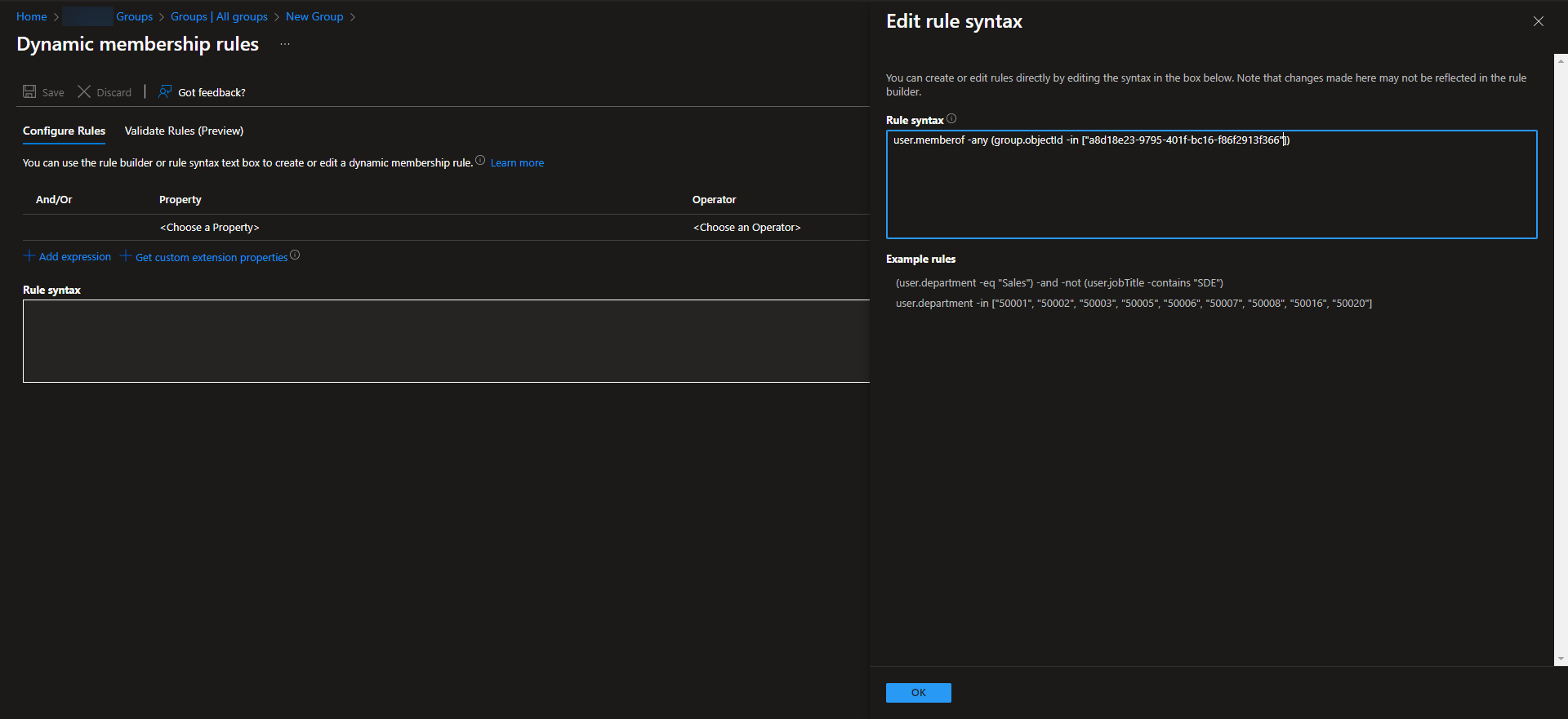The height and width of the screenshot is (719, 1568).
Task: Close the Edit rule syntax panel
Action: point(1538,21)
